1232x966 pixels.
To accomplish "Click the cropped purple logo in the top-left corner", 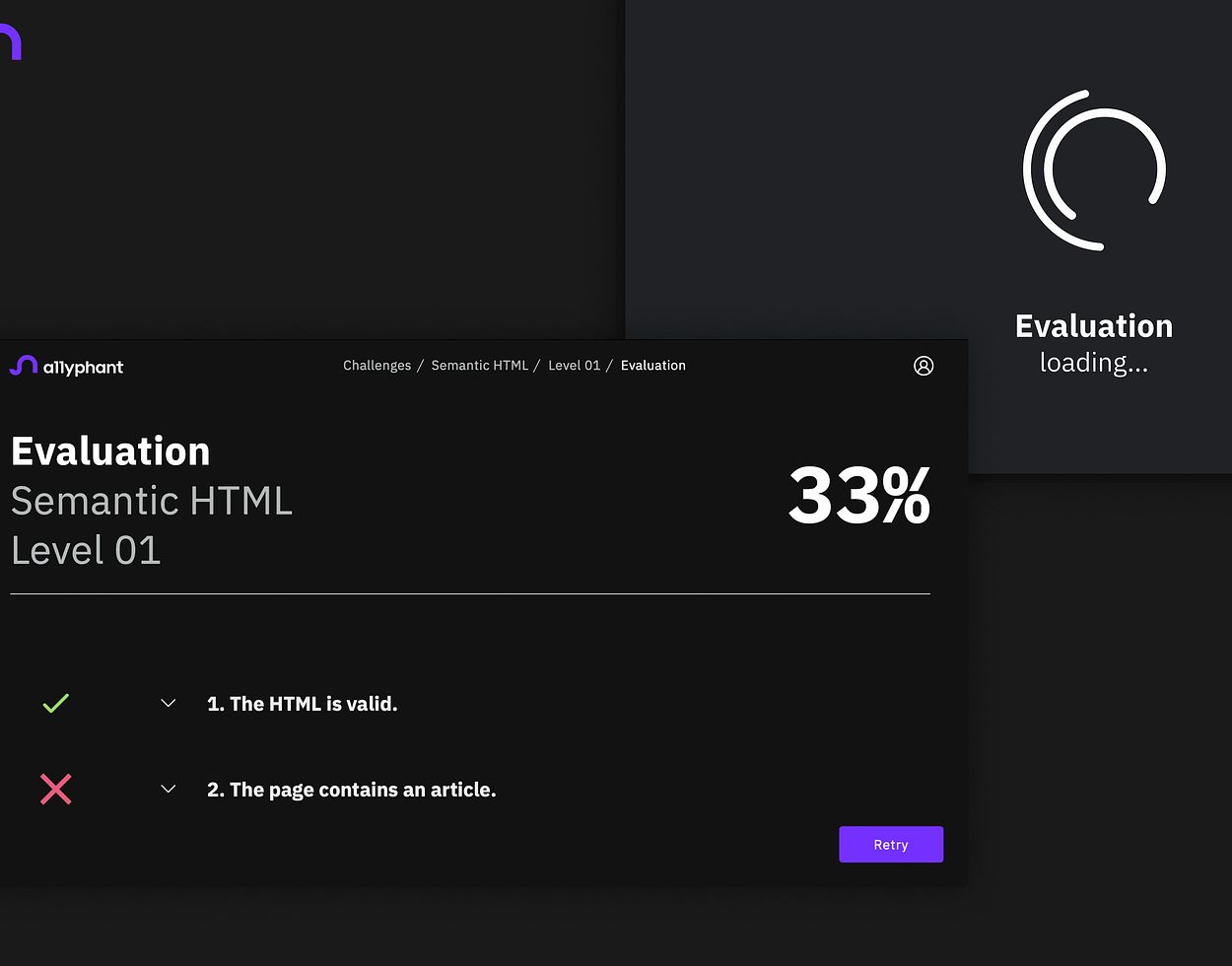I will (x=10, y=42).
